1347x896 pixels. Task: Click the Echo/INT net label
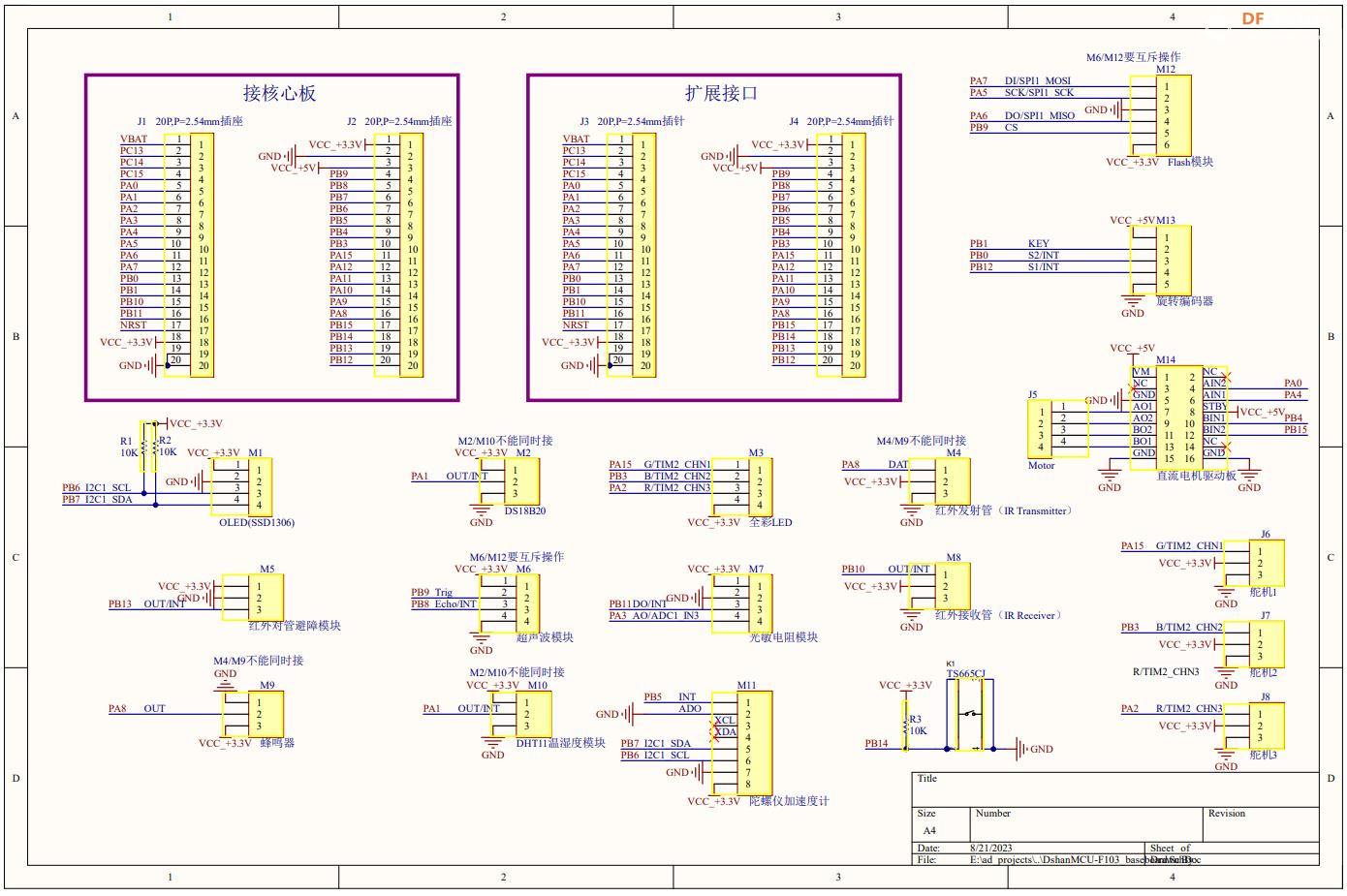click(x=455, y=604)
